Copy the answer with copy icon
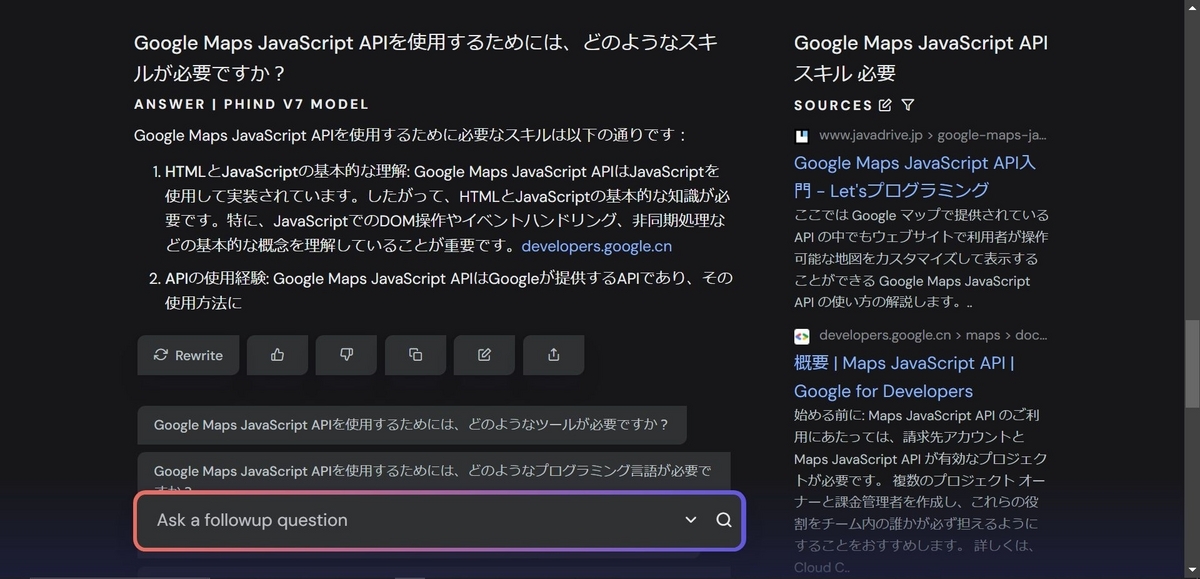The image size is (1200, 579). (x=415, y=355)
